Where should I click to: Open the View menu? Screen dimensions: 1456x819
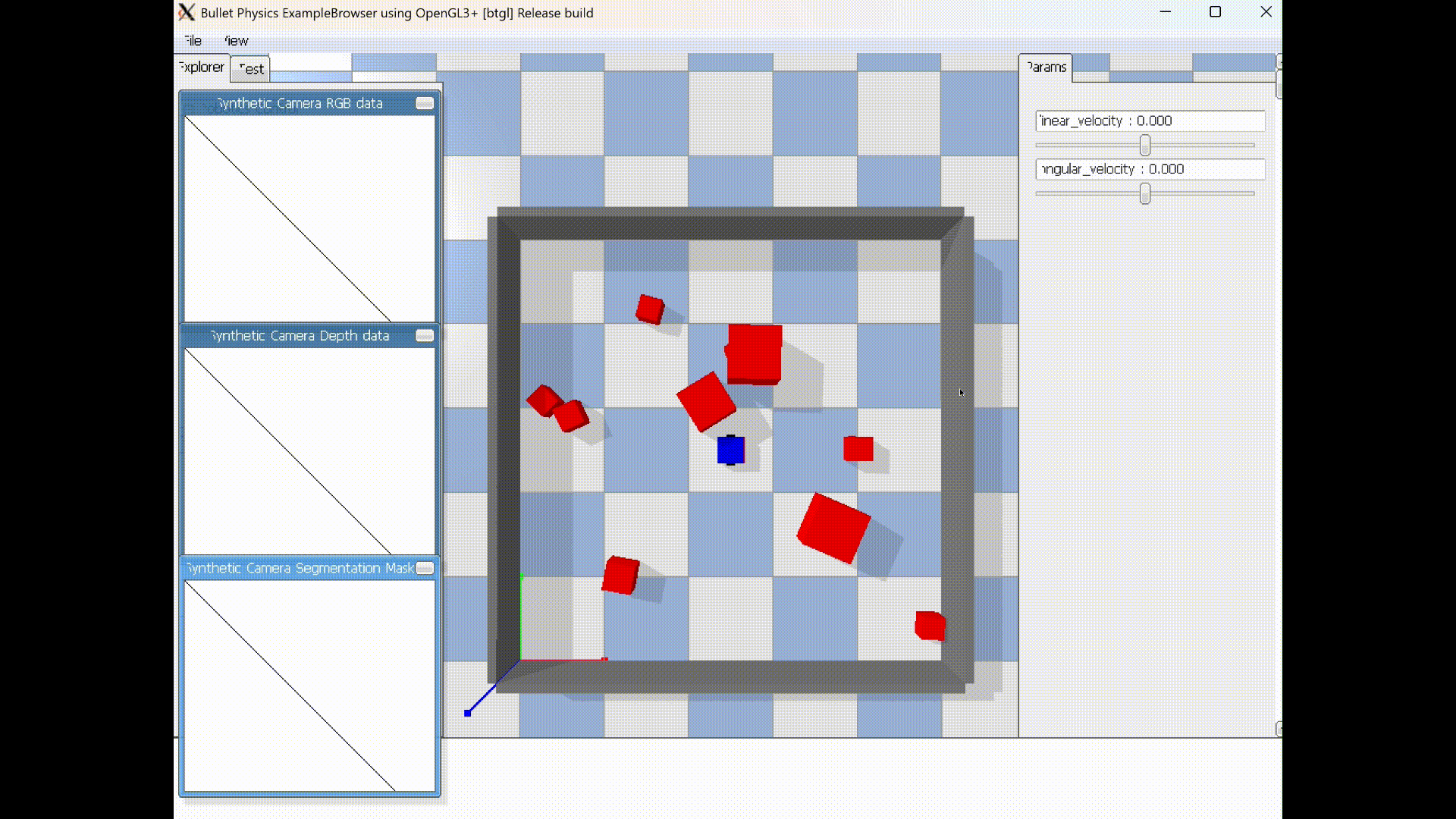tap(236, 40)
